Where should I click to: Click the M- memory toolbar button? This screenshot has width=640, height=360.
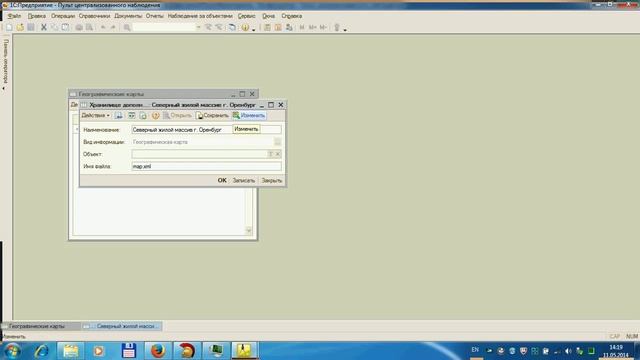coord(323,27)
